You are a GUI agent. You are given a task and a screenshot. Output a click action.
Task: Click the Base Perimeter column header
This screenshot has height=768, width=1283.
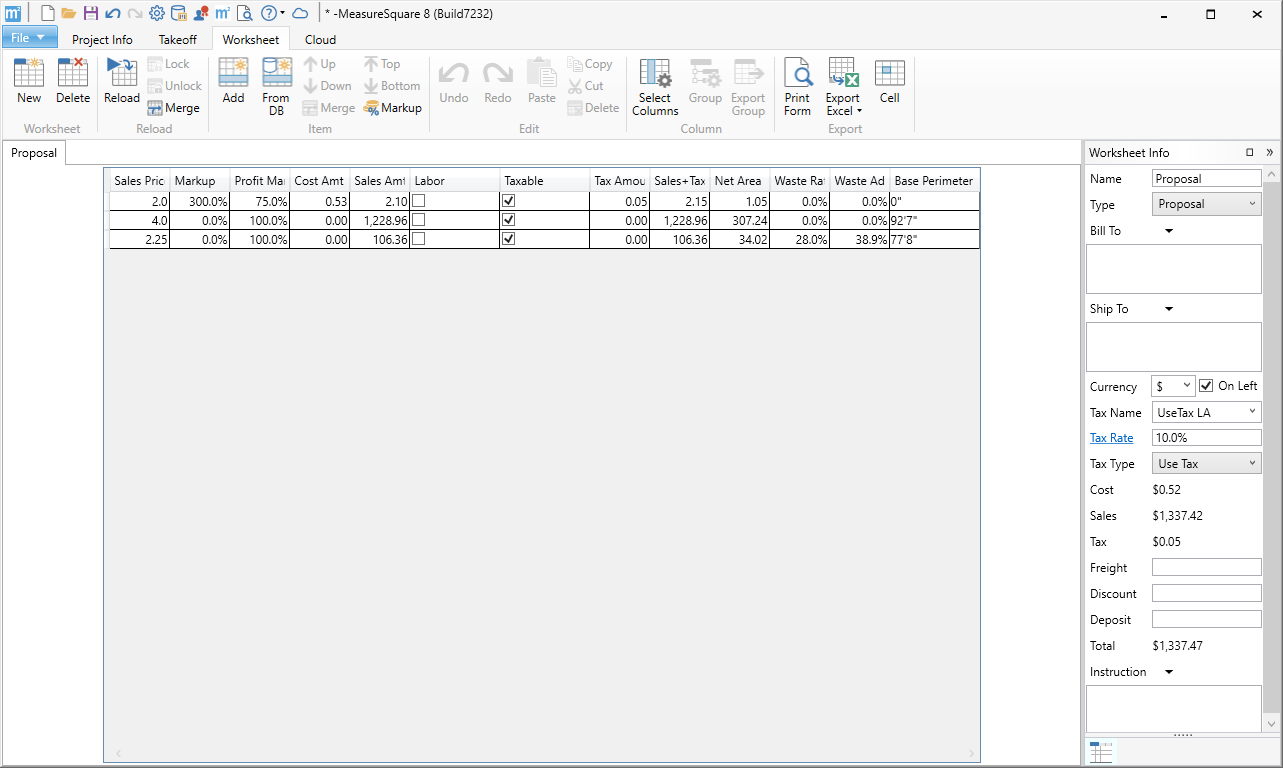934,181
